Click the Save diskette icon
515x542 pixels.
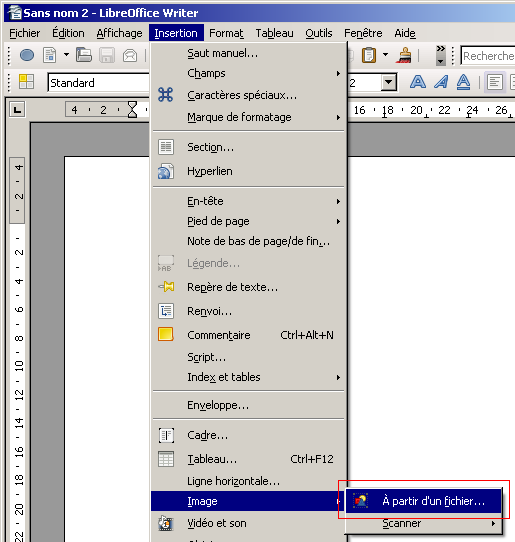(107, 55)
